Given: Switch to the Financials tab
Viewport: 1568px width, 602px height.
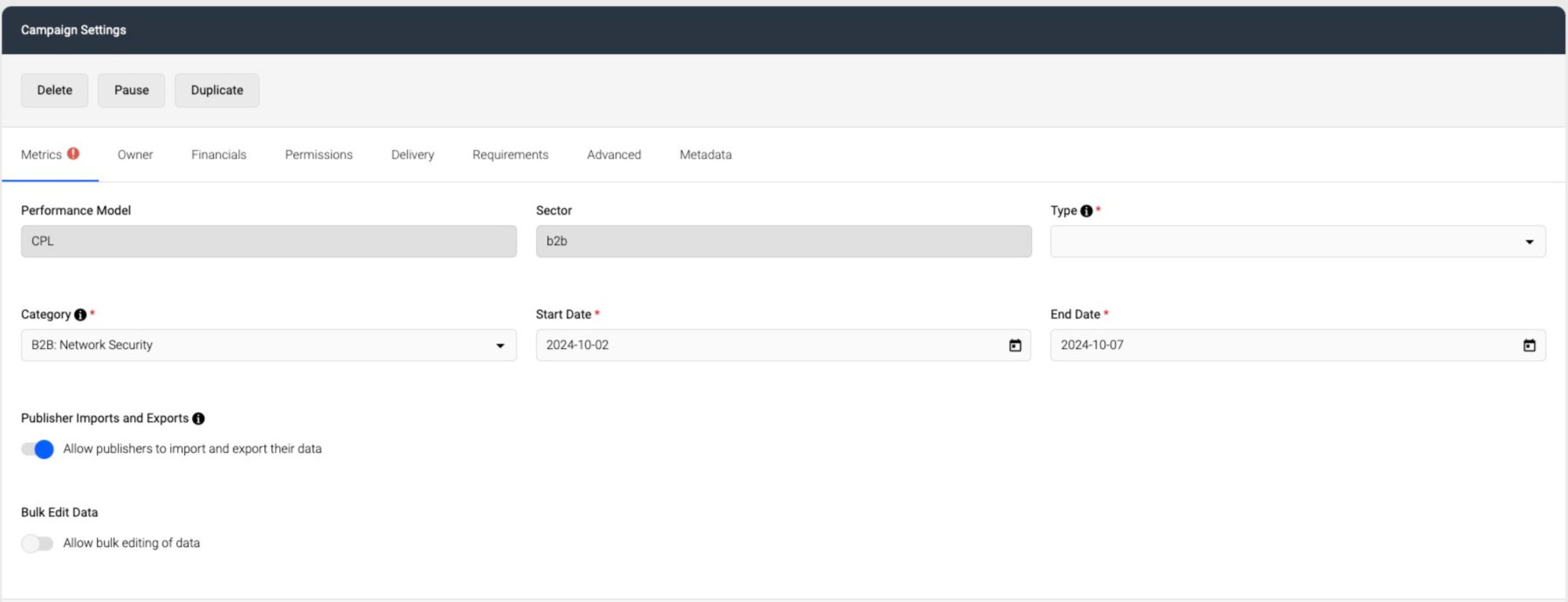Looking at the screenshot, I should pos(219,154).
